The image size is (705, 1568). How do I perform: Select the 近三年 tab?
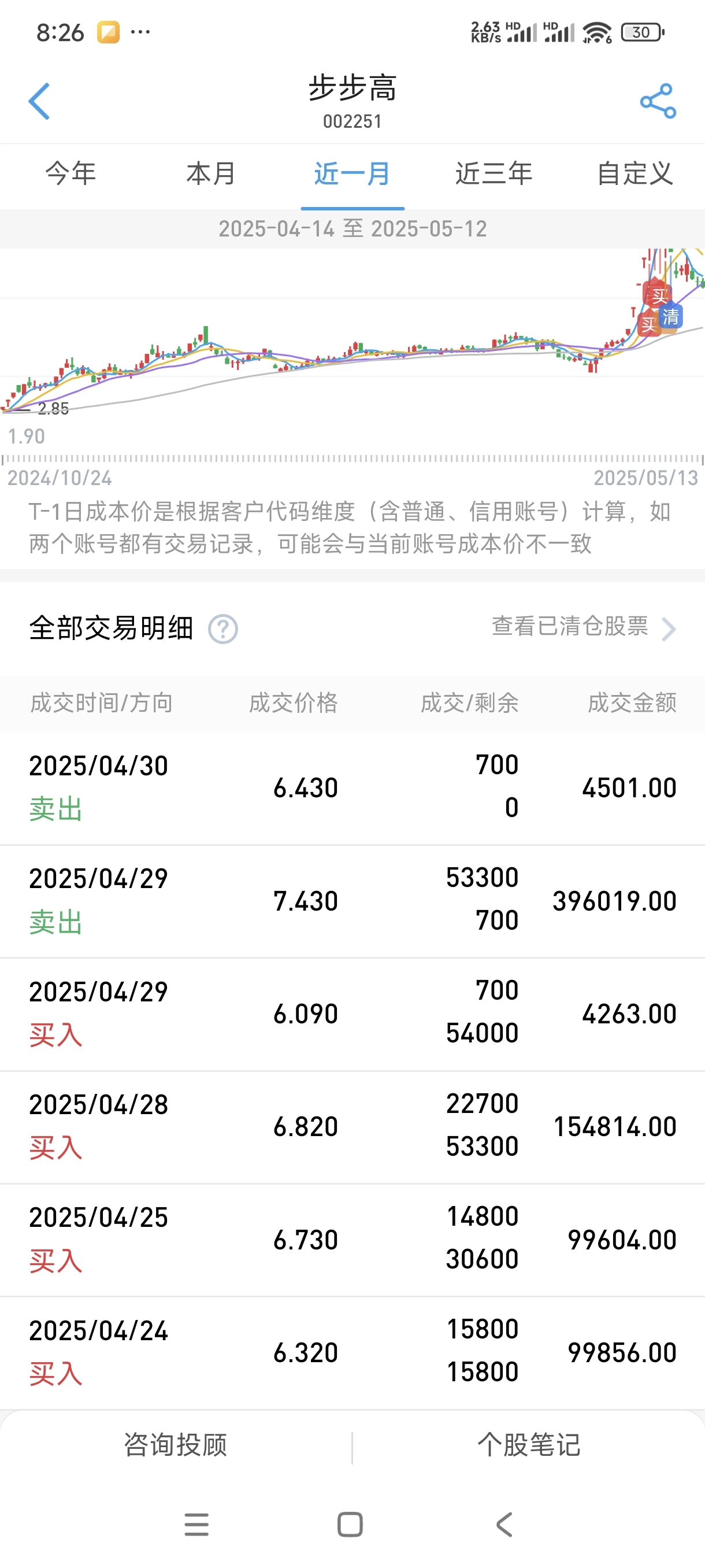pyautogui.click(x=494, y=173)
